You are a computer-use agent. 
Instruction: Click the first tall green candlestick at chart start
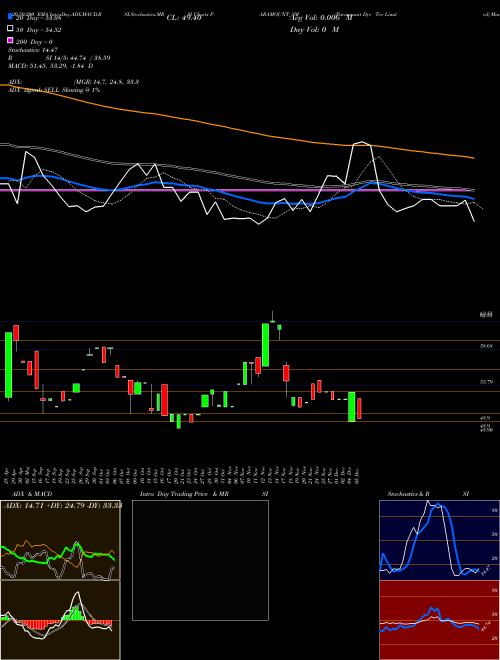(x=8, y=365)
